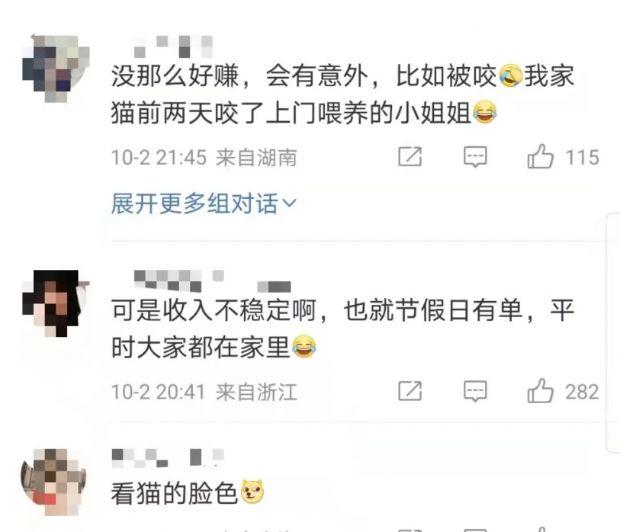Viewport: 620px width, 532px height.
Task: Open the blurred username of first commenter
Action: click(174, 47)
